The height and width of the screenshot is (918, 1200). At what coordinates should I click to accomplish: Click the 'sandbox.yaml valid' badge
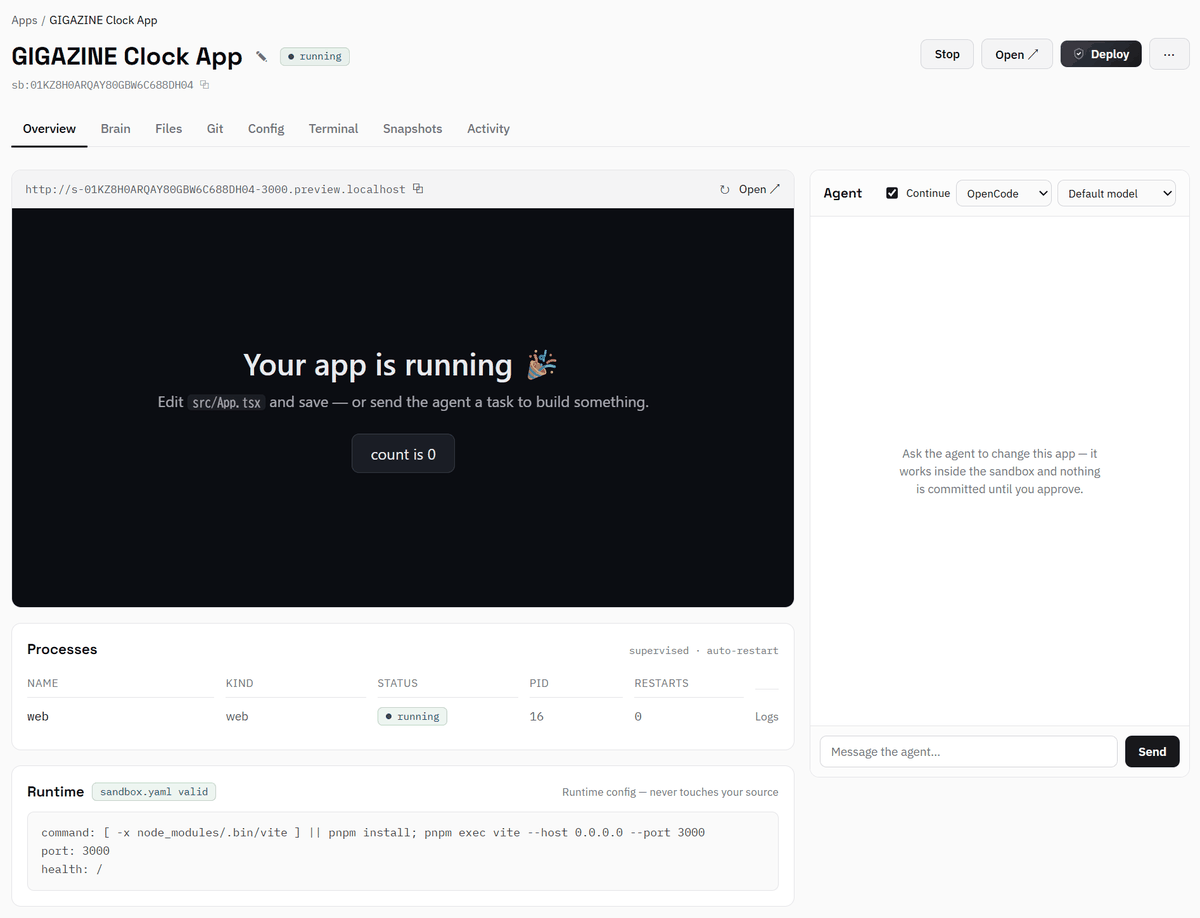tap(154, 791)
